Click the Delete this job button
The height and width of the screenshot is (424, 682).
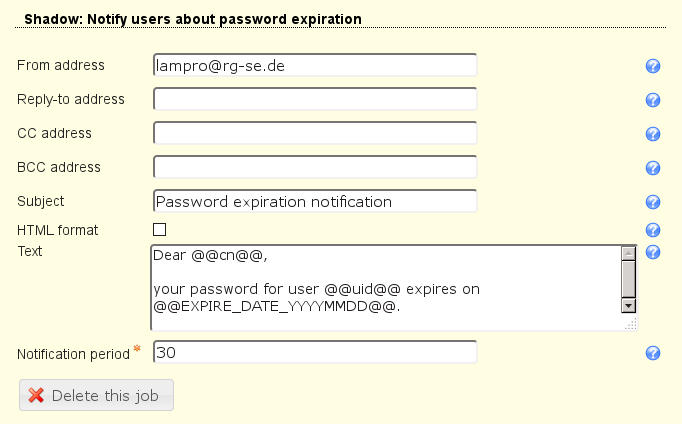coord(97,395)
